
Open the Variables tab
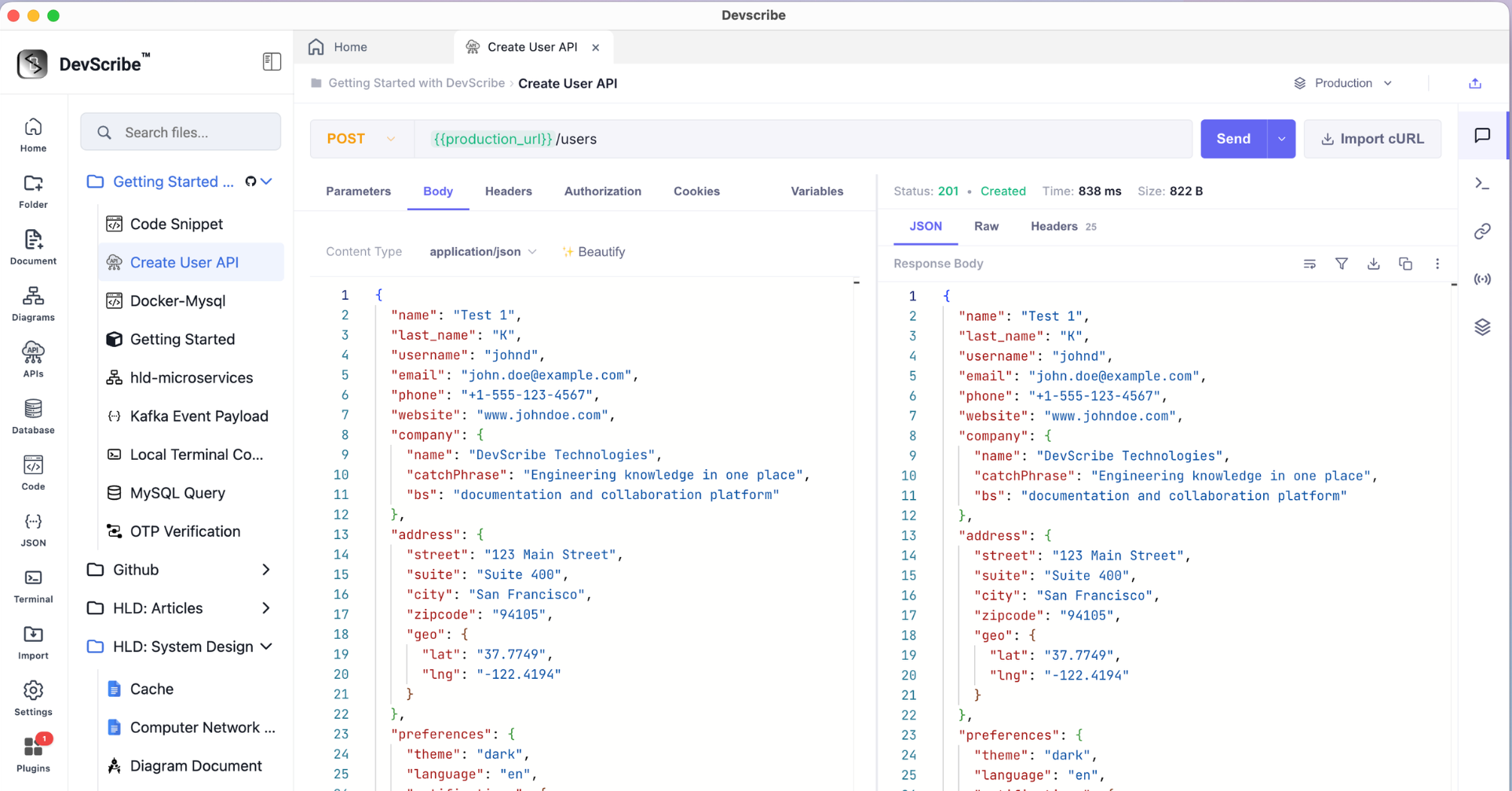(816, 191)
